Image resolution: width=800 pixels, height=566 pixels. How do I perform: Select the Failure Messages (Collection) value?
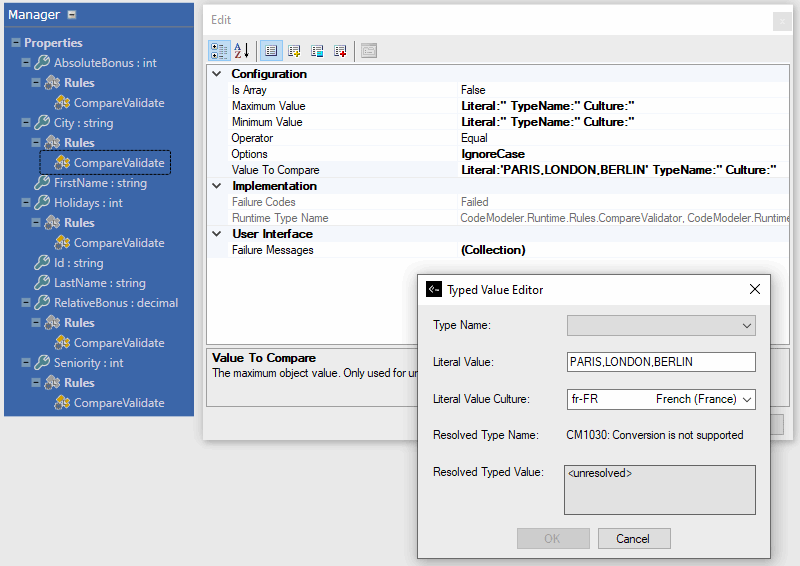click(x=493, y=250)
